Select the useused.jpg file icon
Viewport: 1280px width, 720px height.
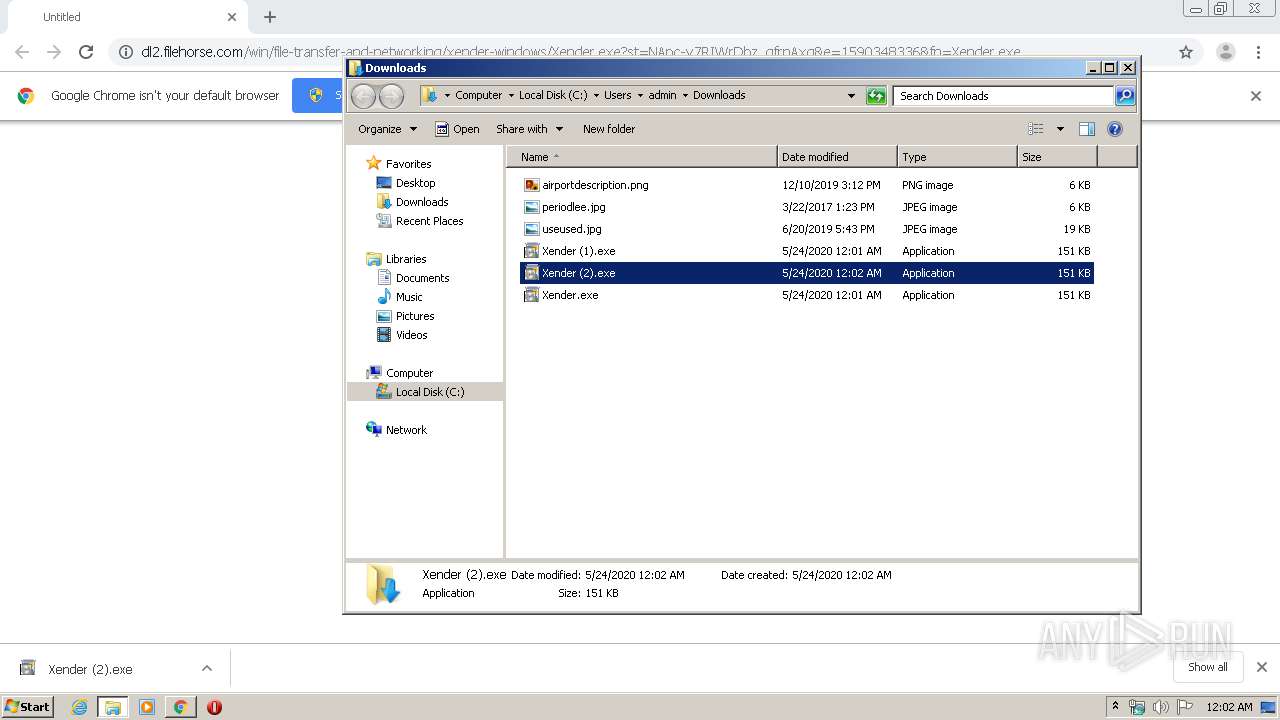[x=532, y=229]
